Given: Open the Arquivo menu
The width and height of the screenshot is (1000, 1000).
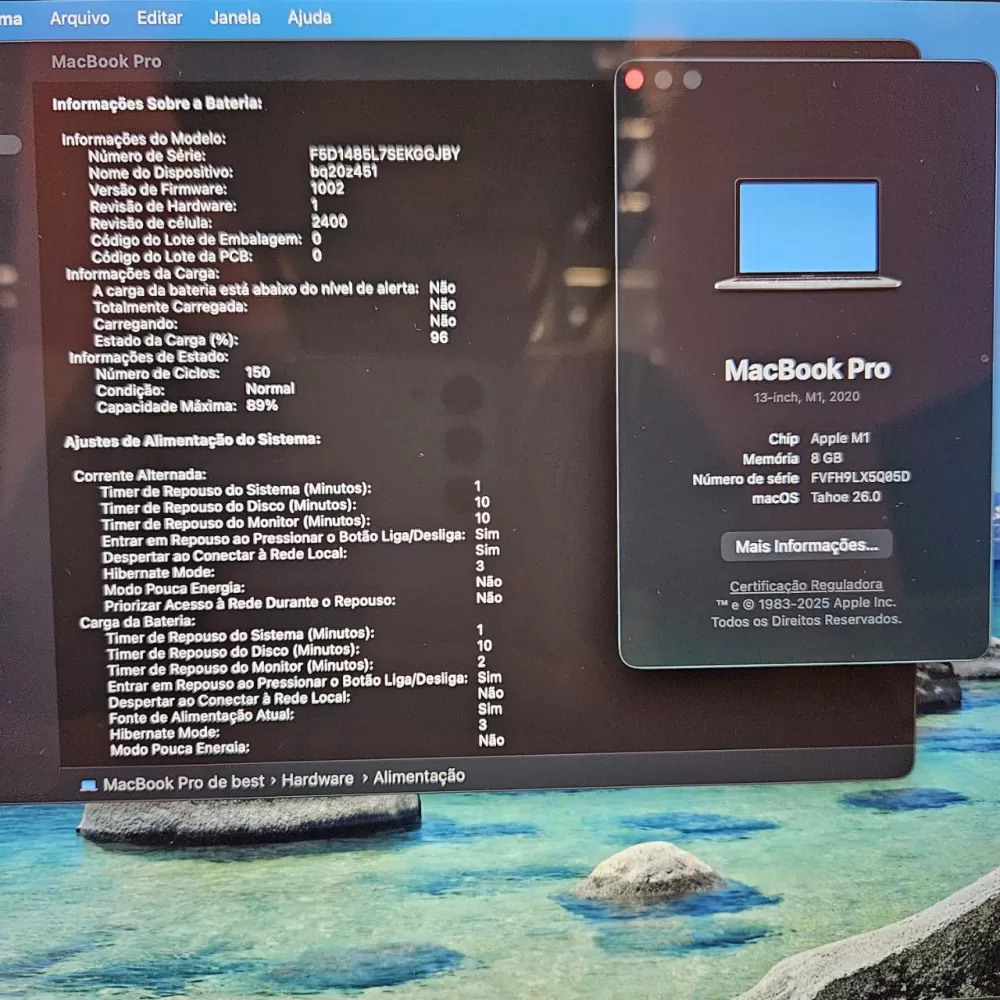Looking at the screenshot, I should click(80, 18).
